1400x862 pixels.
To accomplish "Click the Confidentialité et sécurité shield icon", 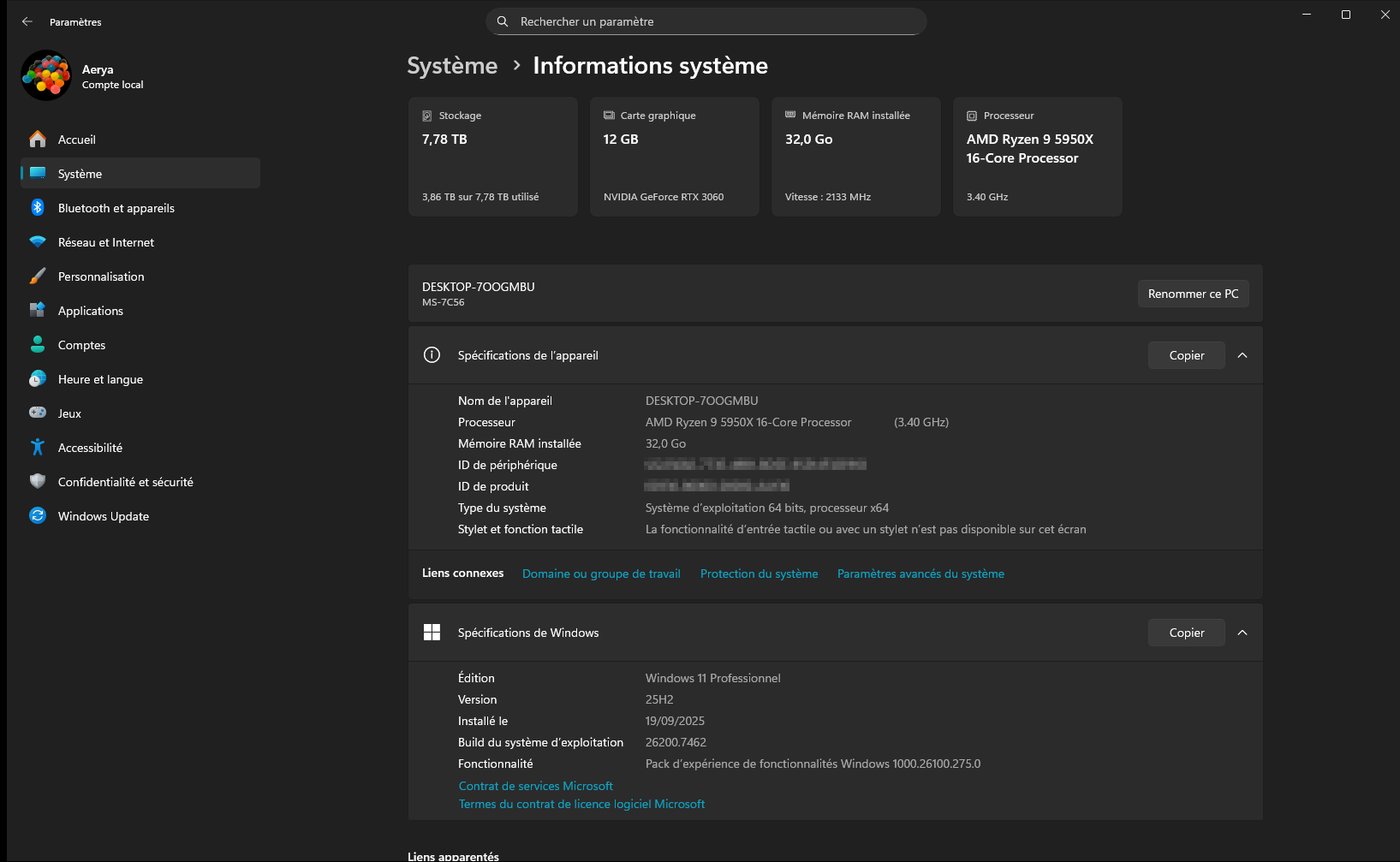I will pyautogui.click(x=38, y=482).
